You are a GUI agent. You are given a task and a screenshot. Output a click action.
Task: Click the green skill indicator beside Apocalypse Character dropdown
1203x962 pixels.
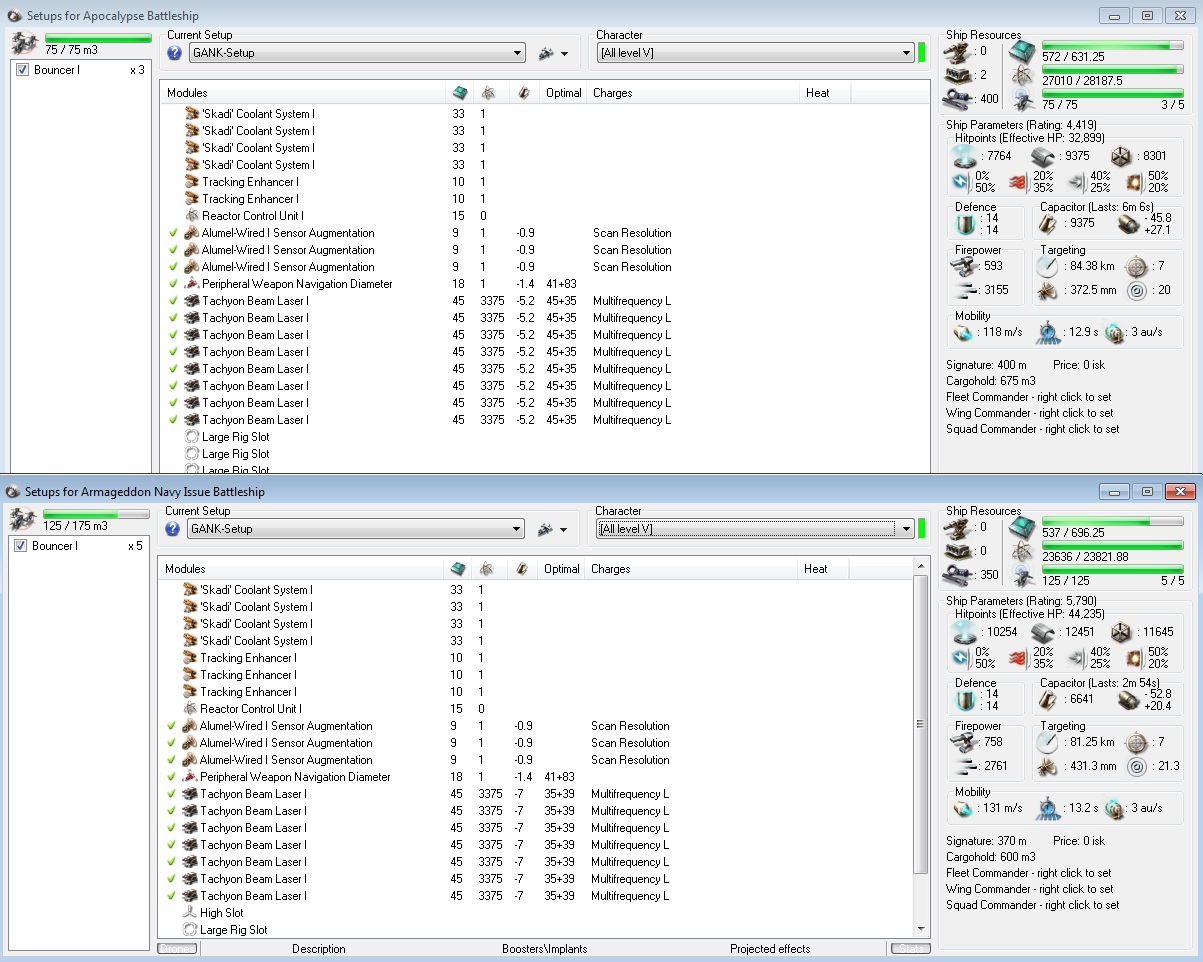click(922, 53)
